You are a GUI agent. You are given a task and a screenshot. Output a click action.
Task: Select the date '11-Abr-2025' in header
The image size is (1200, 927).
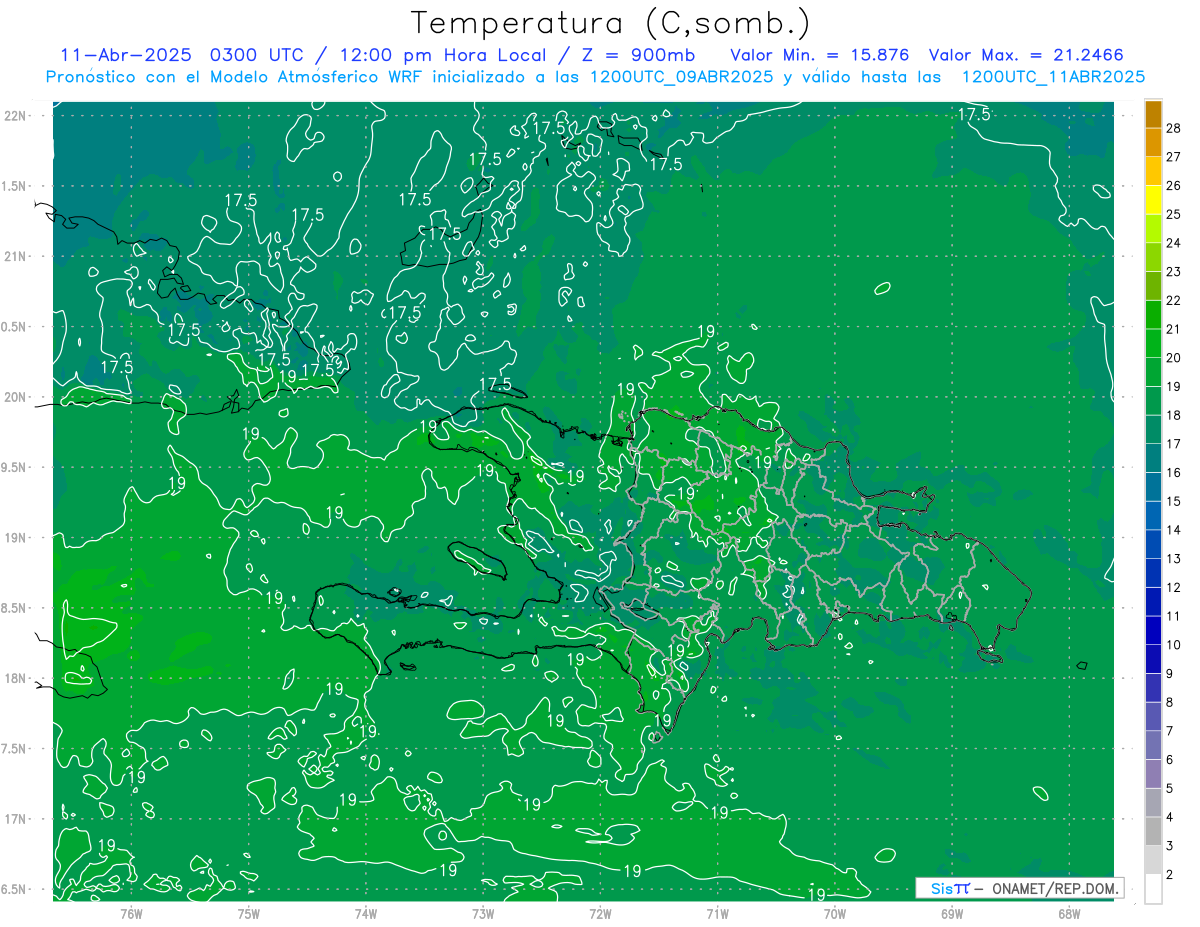(x=127, y=55)
